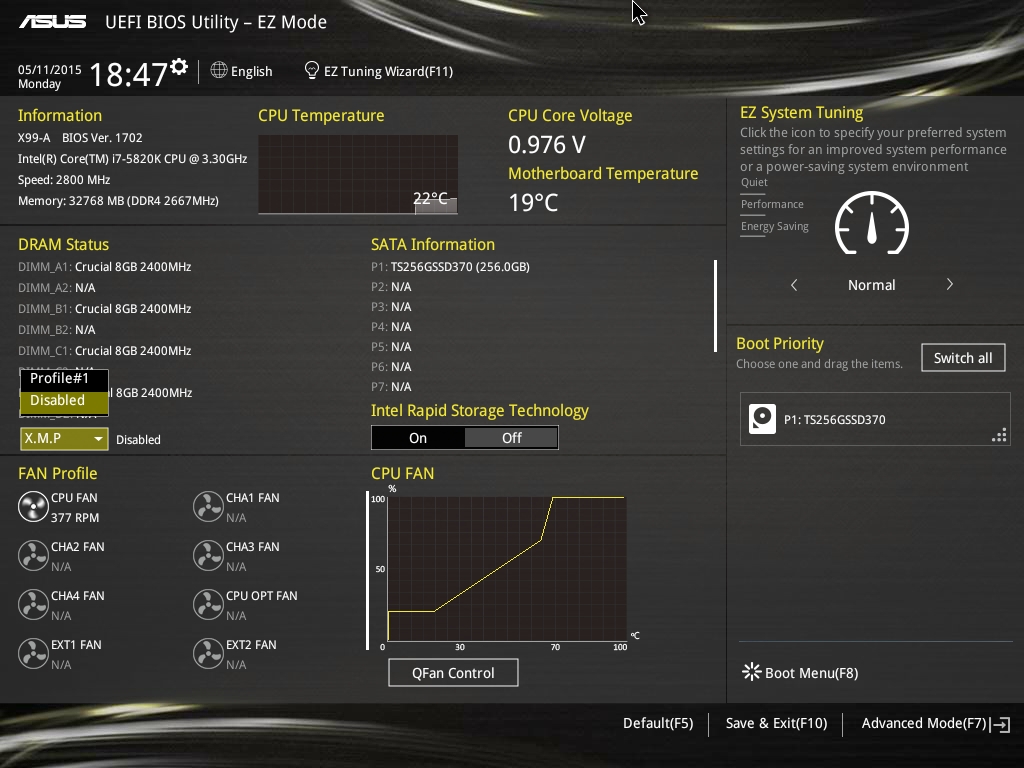The width and height of the screenshot is (1024, 768).
Task: Click the X99-A BIOS Ver. 1702 line
Action: [80, 138]
